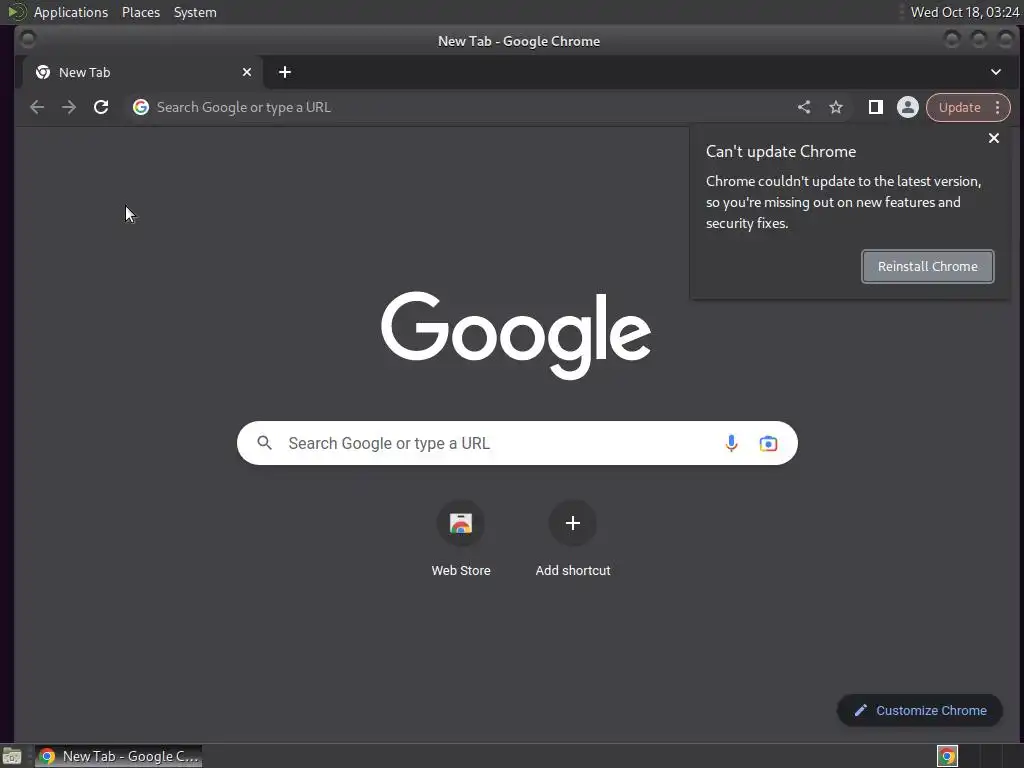Select the New Tab tab

143,72
